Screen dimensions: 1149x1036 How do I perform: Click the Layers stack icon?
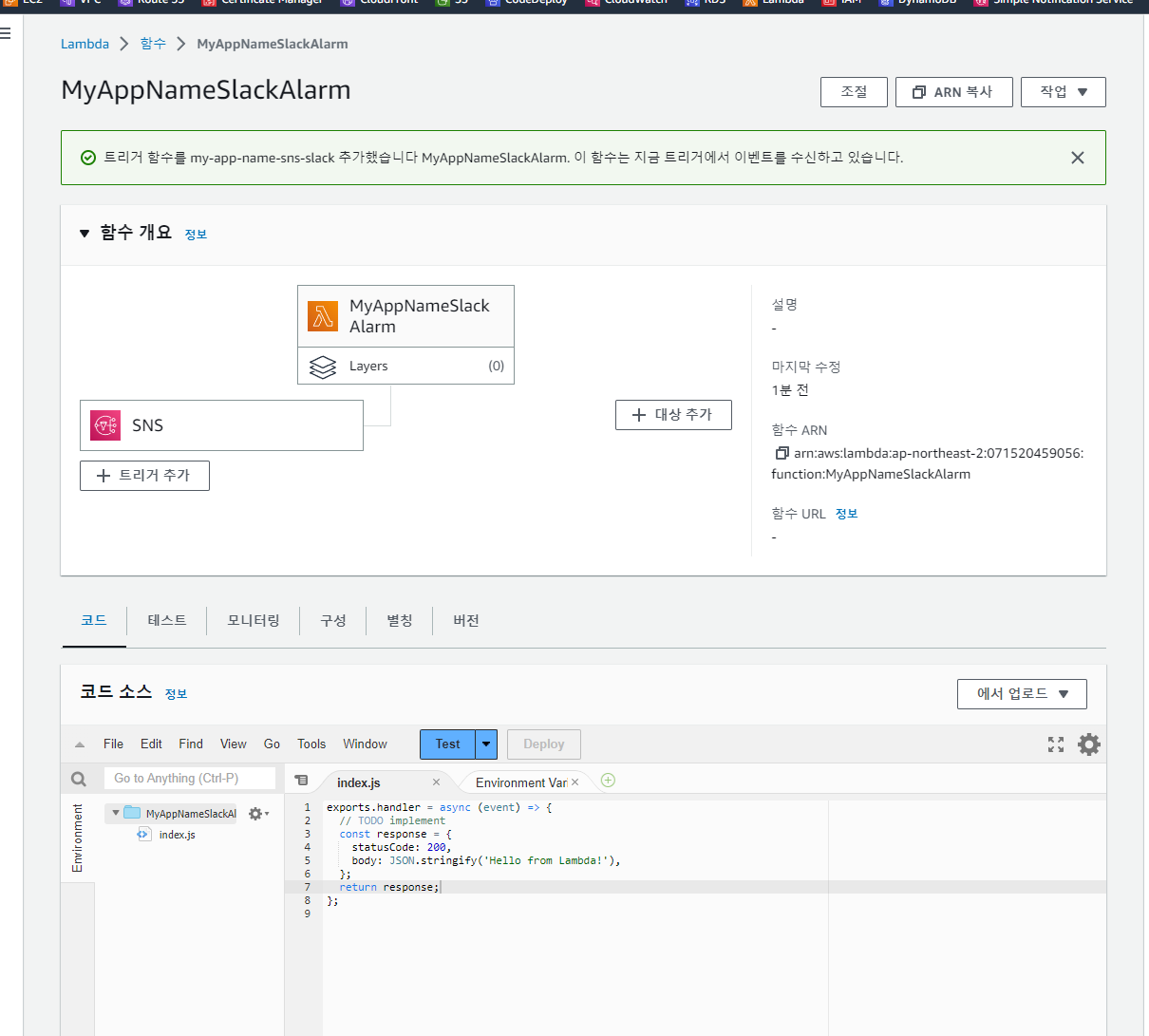(323, 367)
